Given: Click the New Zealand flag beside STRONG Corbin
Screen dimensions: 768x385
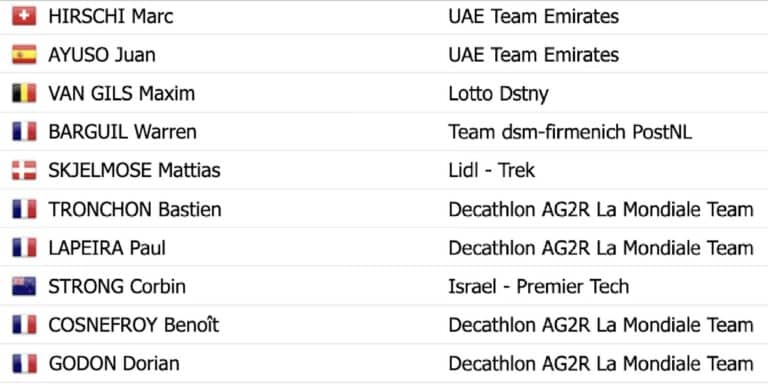Looking at the screenshot, I should (x=24, y=286).
